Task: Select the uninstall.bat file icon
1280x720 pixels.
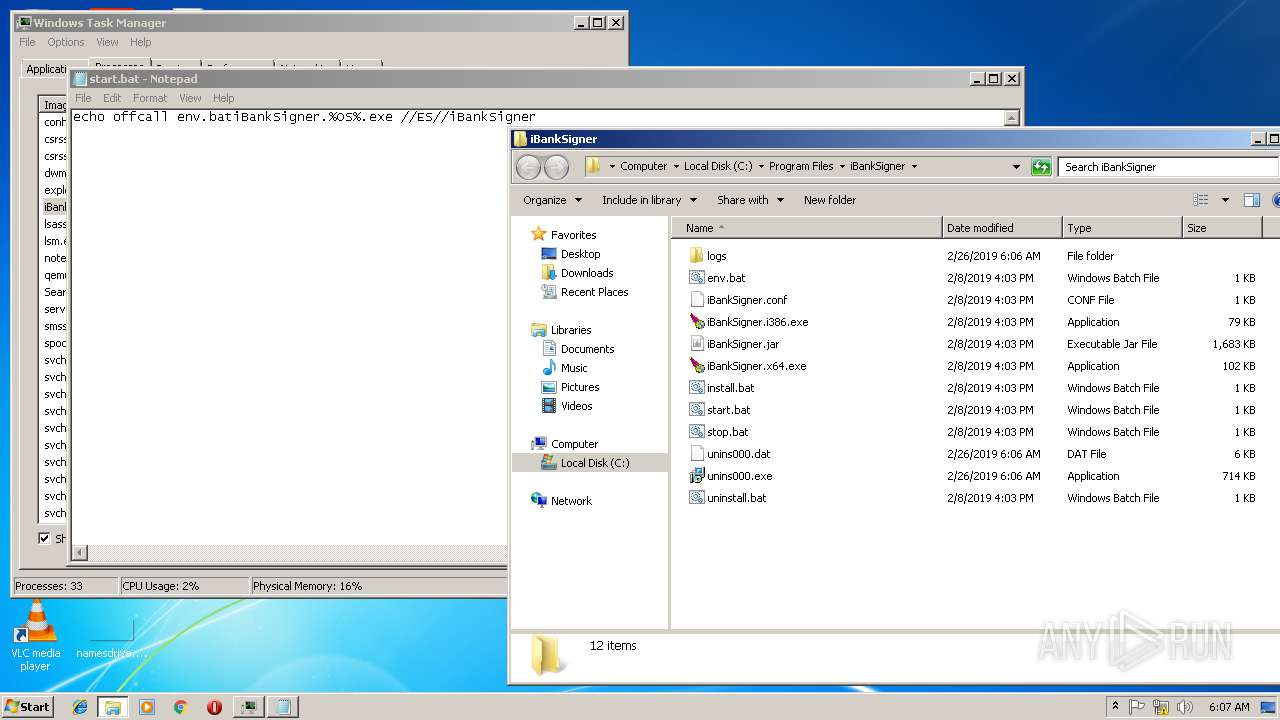Action: pos(697,498)
